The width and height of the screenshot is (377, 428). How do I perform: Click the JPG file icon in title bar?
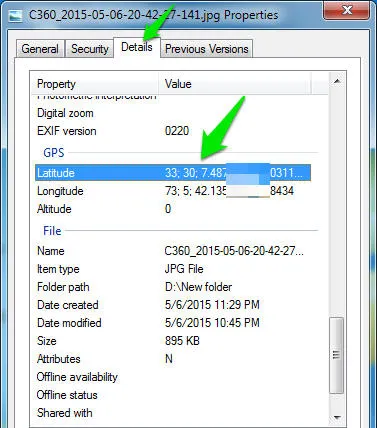pos(15,15)
